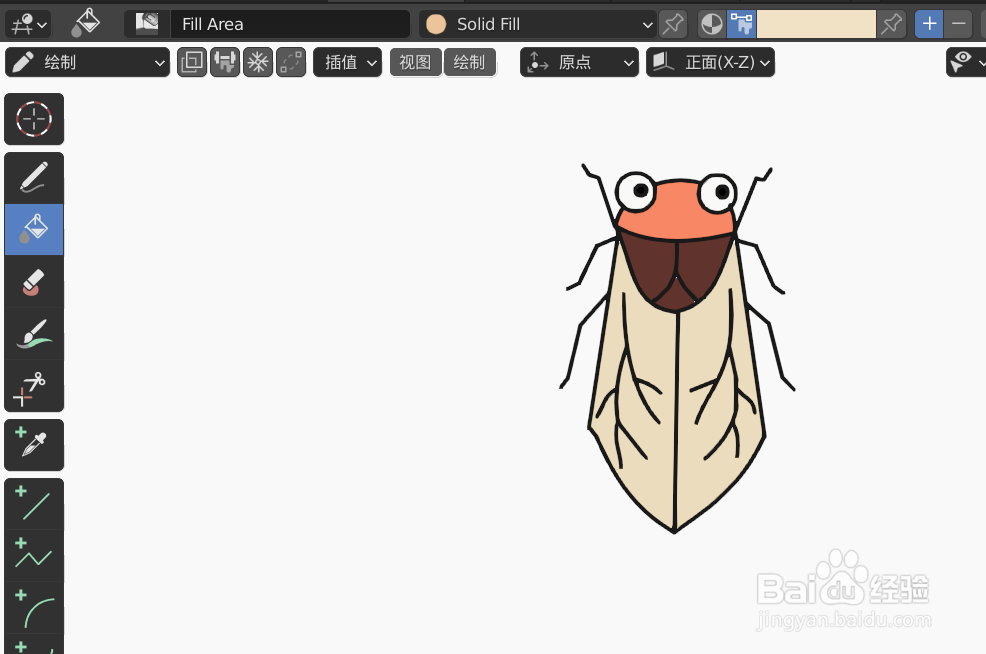
Task: Click the plus add button
Action: coord(929,24)
